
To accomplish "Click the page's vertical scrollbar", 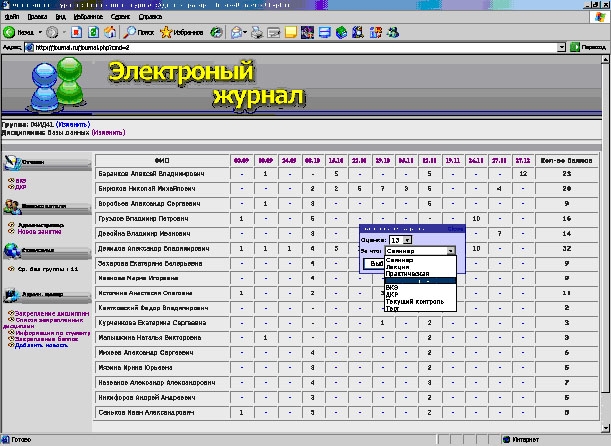I will point(604,250).
